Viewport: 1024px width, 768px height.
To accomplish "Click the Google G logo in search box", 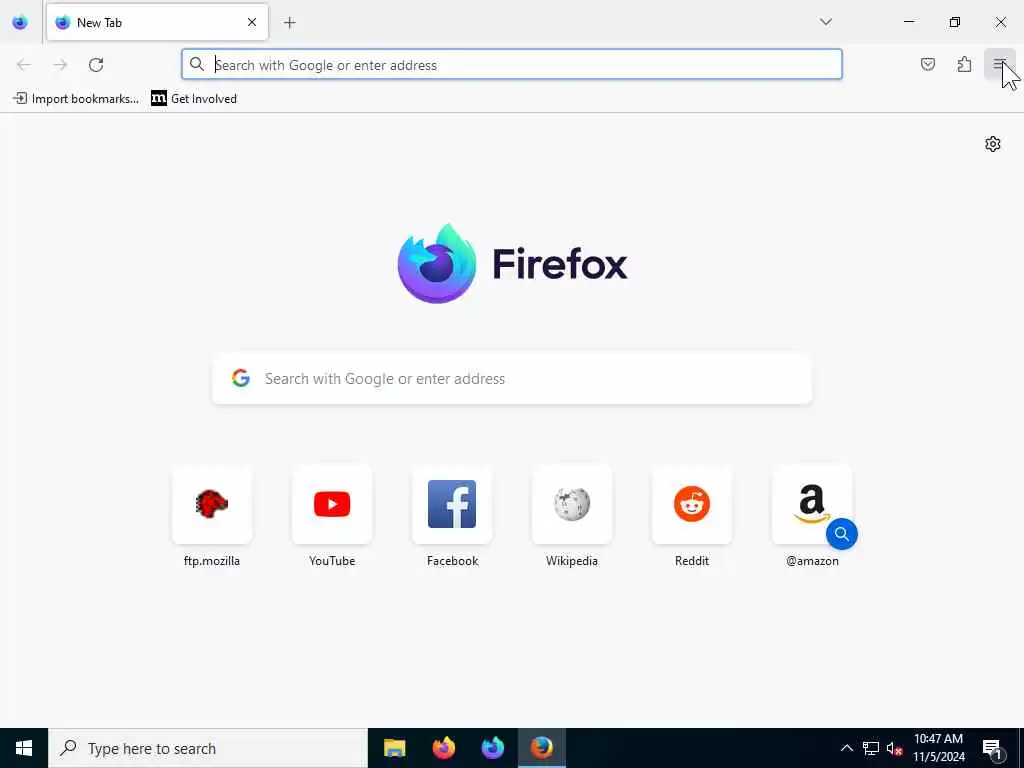I will pos(241,378).
